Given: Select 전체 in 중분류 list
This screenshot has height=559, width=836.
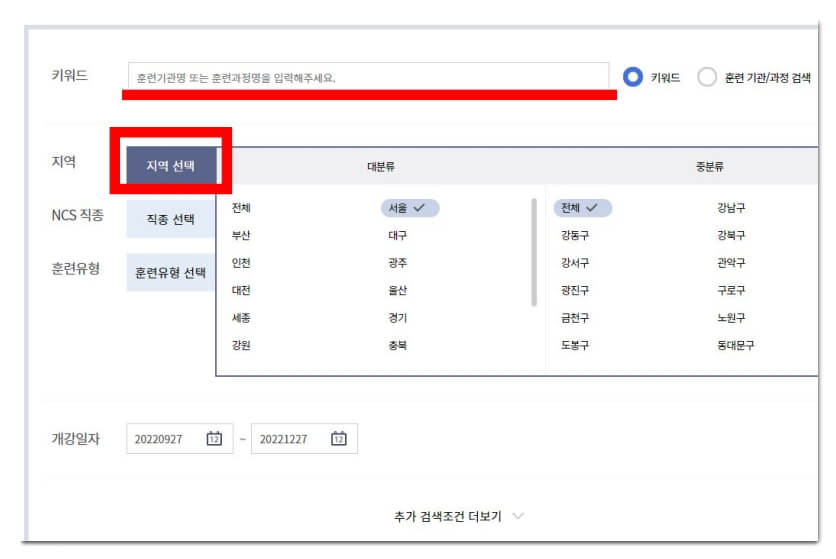Looking at the screenshot, I should pos(582,208).
